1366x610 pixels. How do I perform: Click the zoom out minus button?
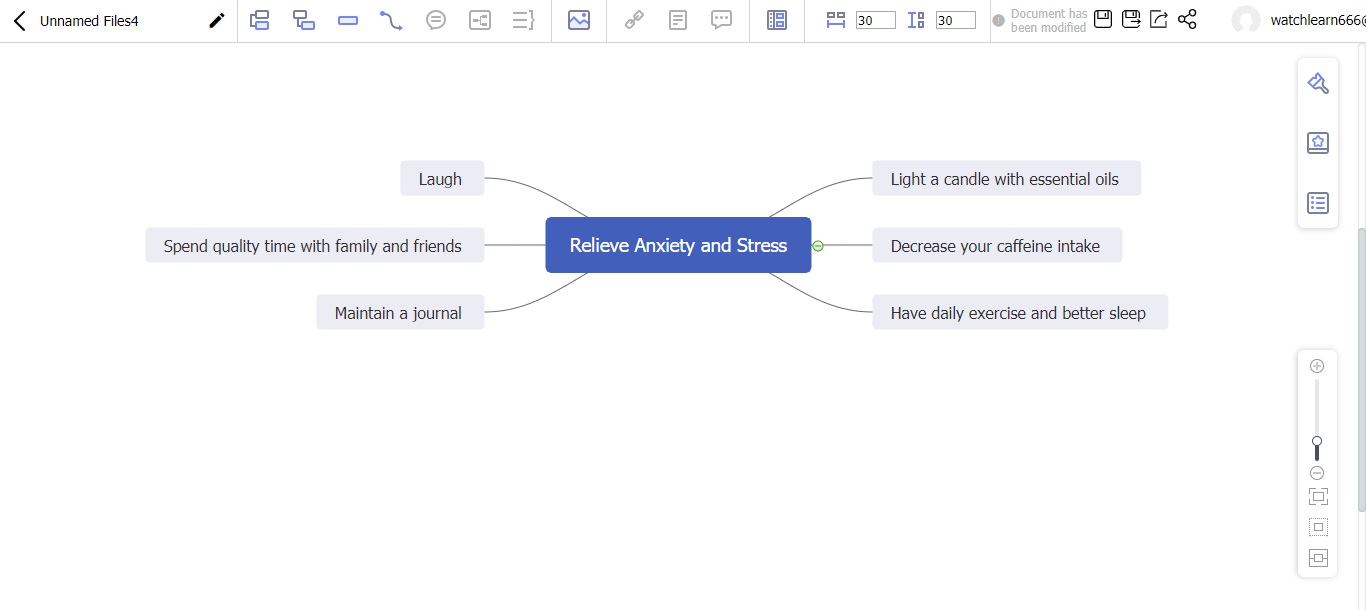[x=1317, y=473]
